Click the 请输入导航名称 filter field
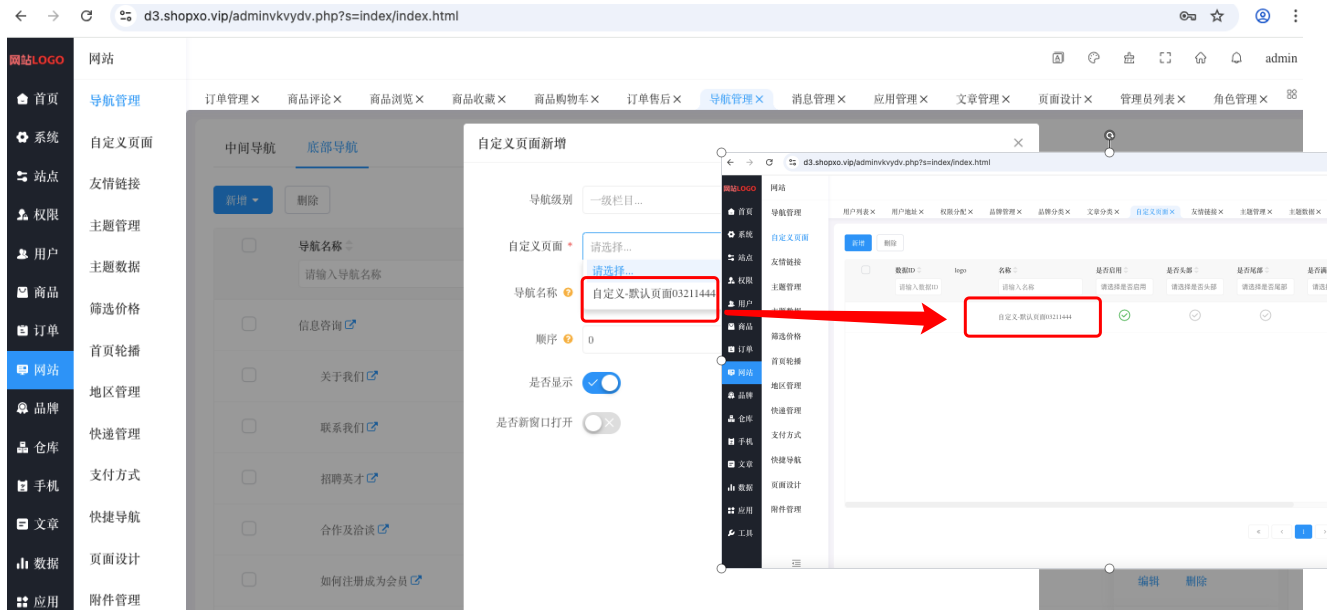This screenshot has height=614, width=1331. [x=381, y=274]
